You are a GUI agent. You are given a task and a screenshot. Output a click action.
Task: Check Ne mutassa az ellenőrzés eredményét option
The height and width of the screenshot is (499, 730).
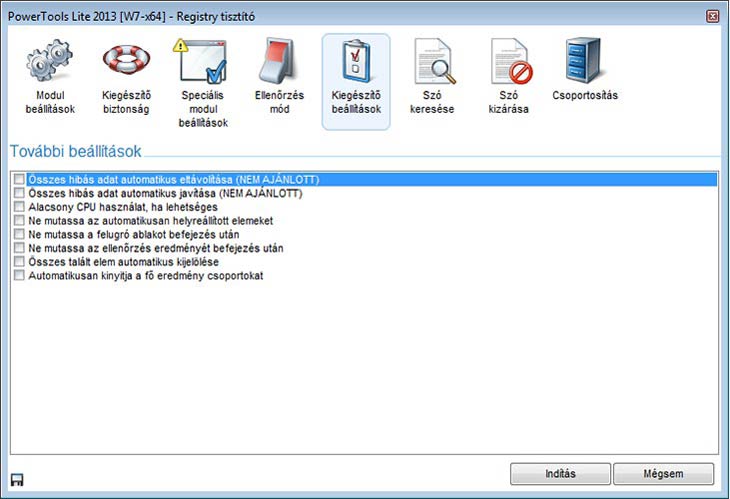pos(19,248)
